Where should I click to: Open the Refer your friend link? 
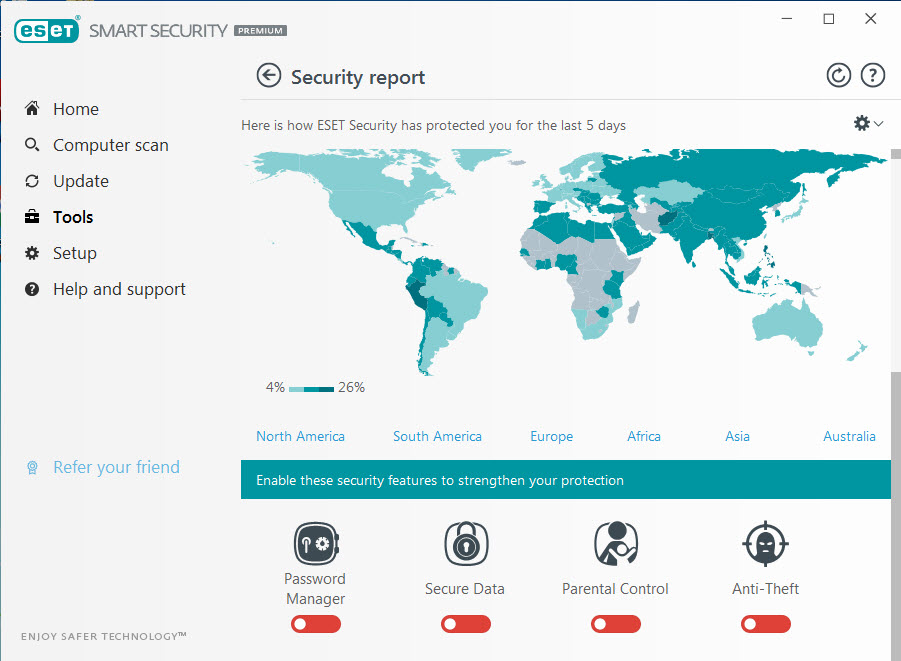tap(117, 467)
